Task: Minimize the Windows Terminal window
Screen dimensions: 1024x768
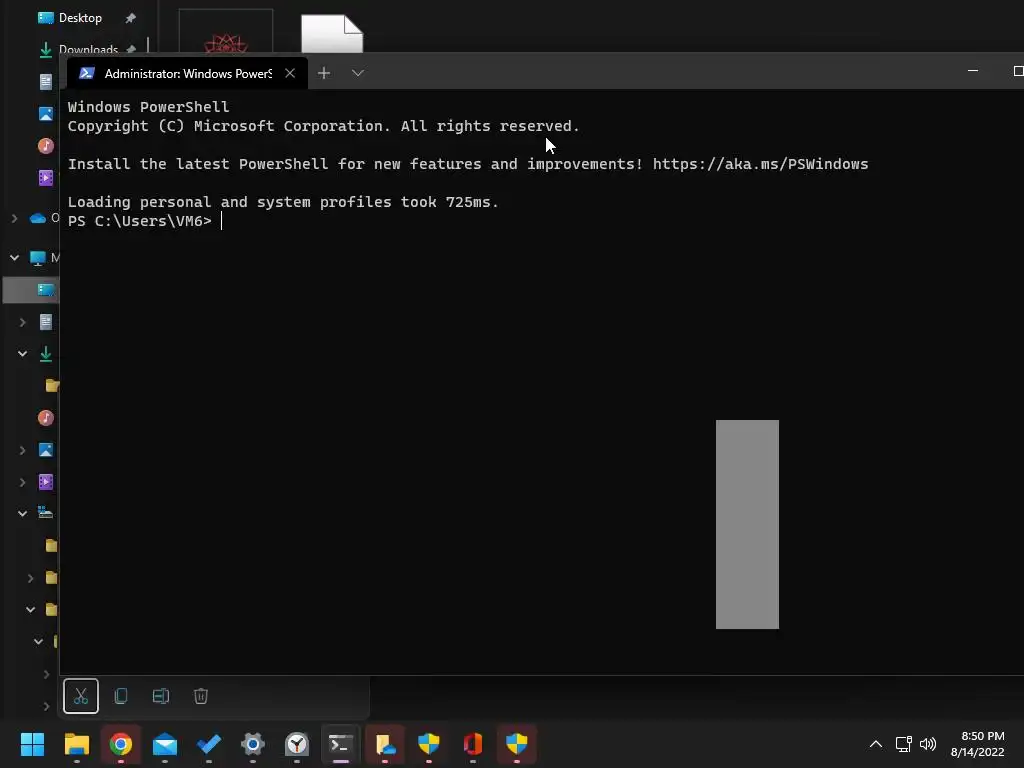Action: [x=973, y=71]
